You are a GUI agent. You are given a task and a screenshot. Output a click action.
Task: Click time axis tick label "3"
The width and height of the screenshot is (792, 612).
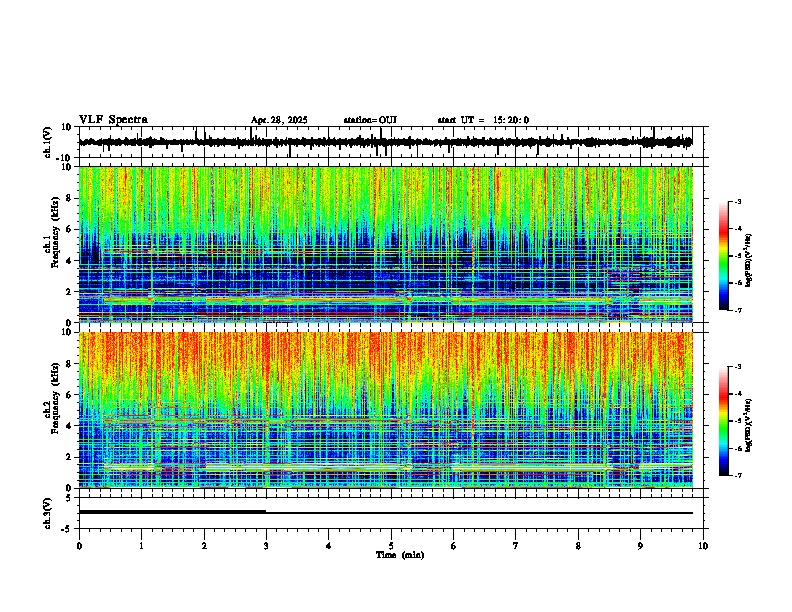pyautogui.click(x=266, y=546)
